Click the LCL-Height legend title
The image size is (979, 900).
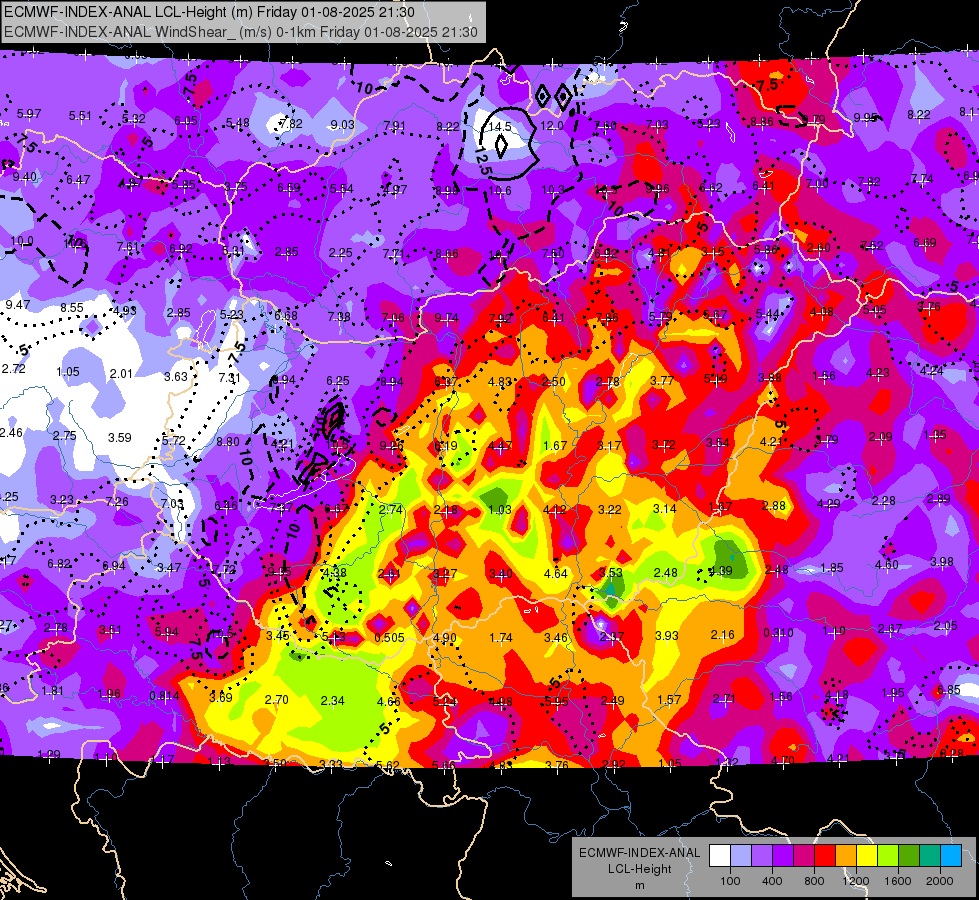pos(639,869)
